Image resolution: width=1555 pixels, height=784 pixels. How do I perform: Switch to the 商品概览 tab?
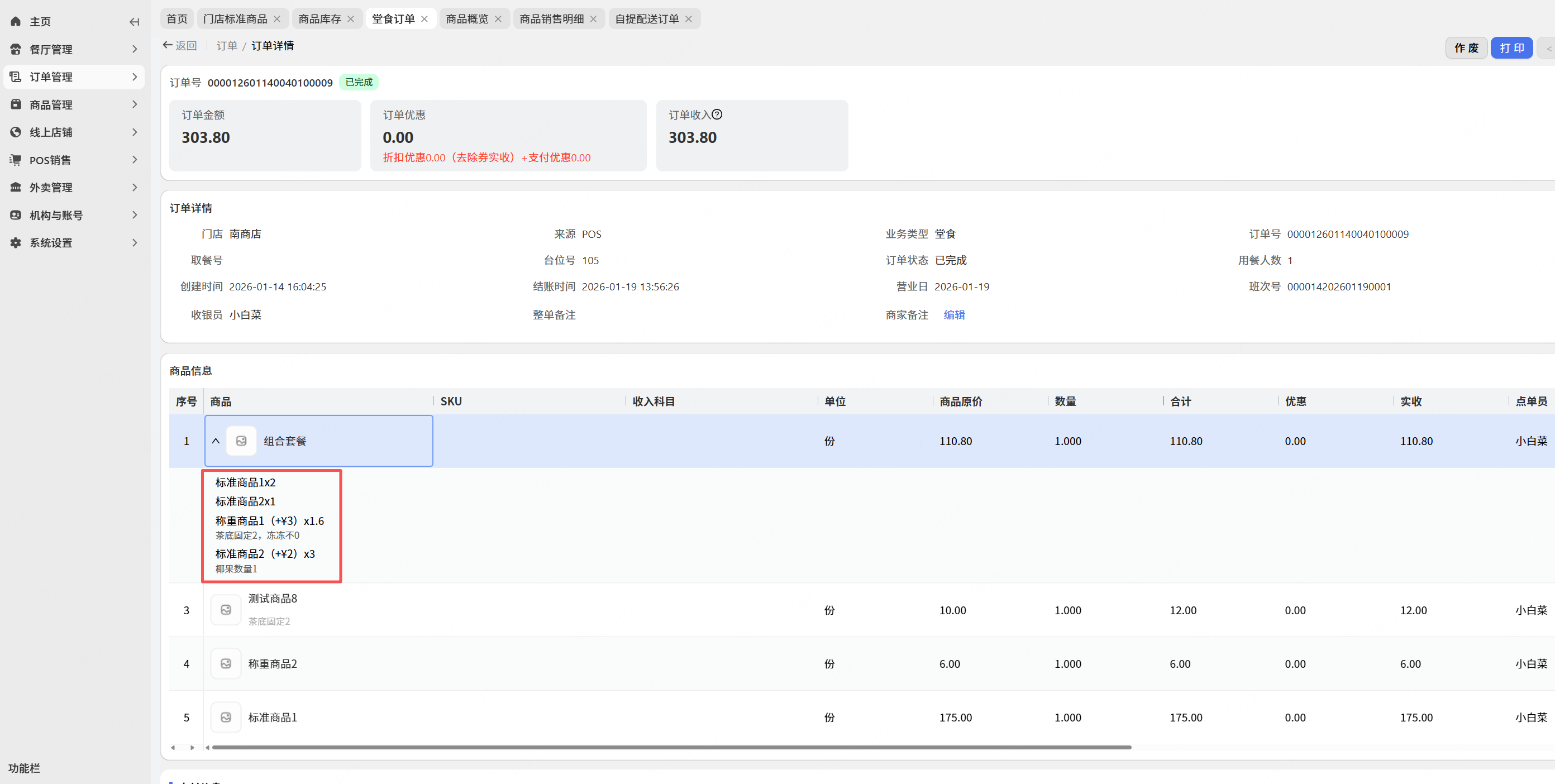[466, 19]
